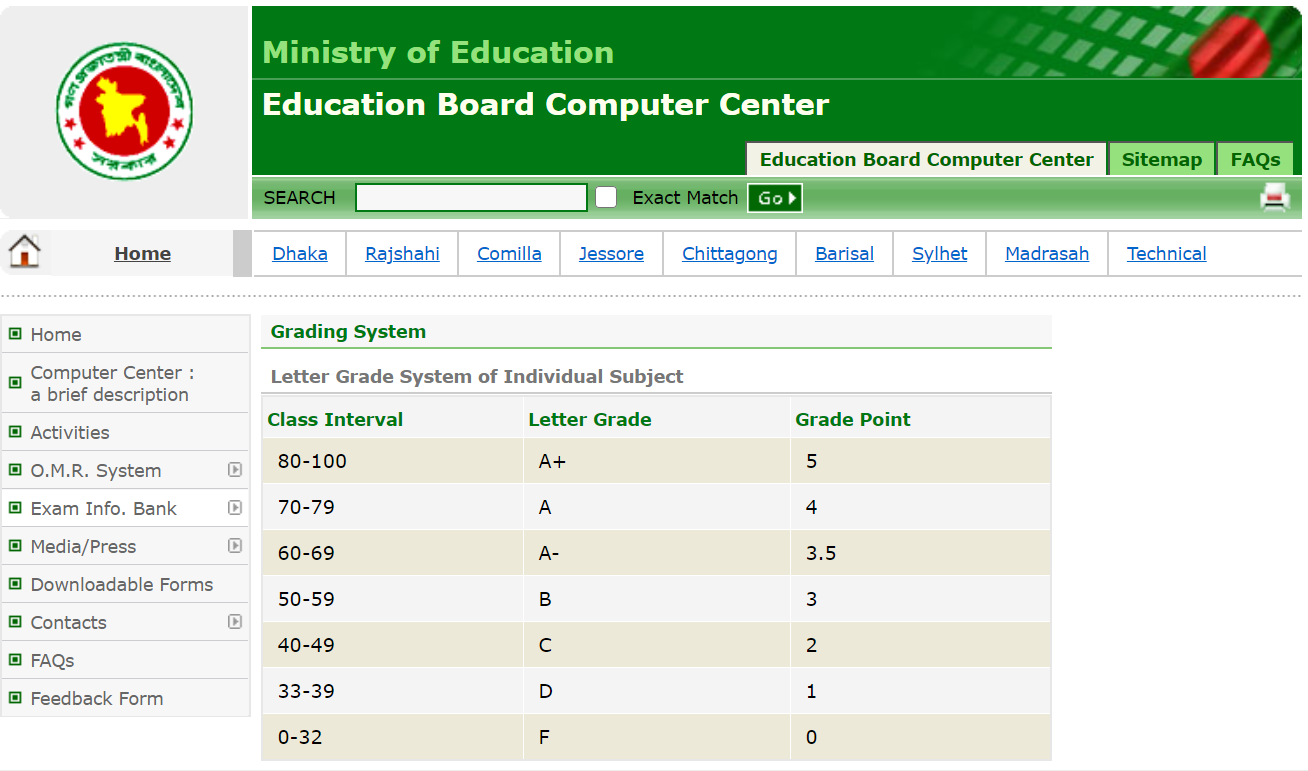Open the Dhaka board link
This screenshot has width=1308, height=771.
300,254
